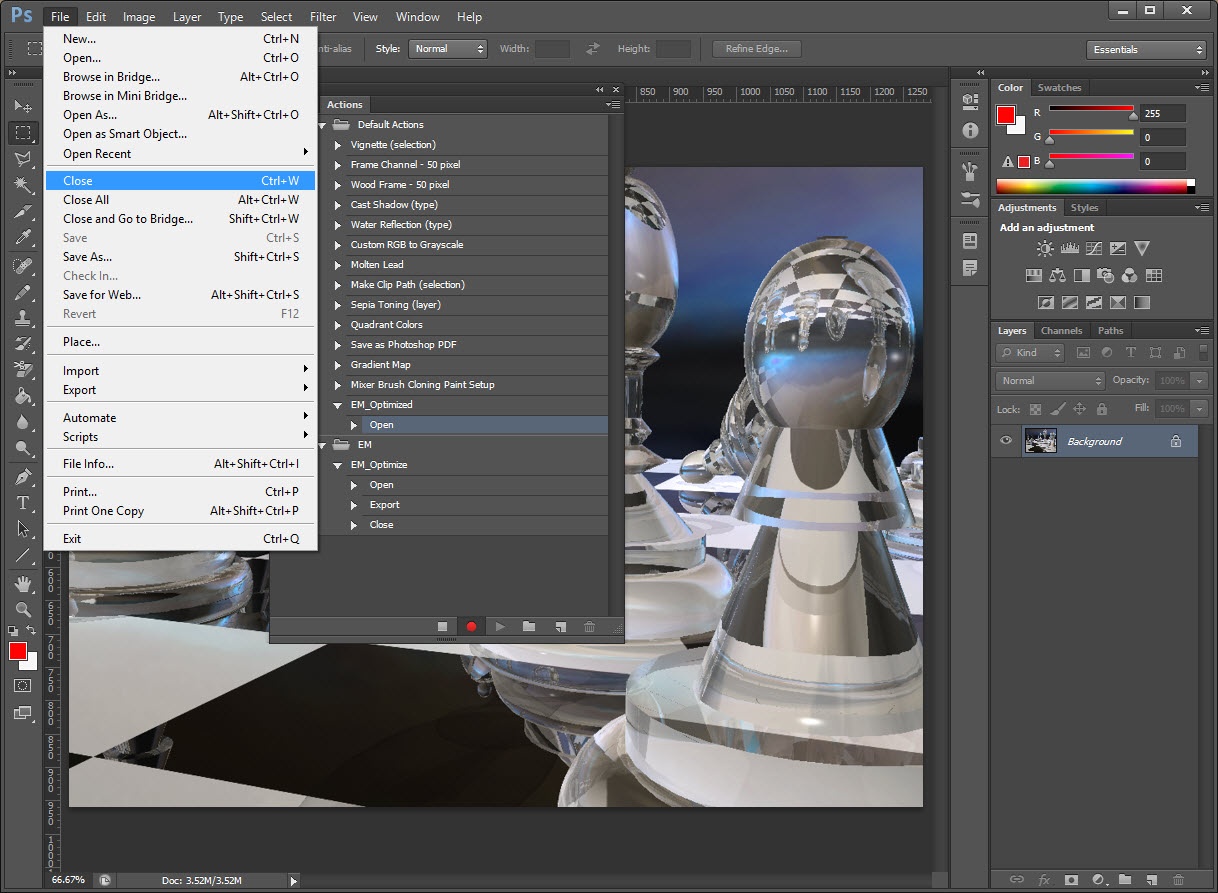This screenshot has height=893, width=1218.
Task: Choose Save As from the File menu
Action: tap(88, 257)
